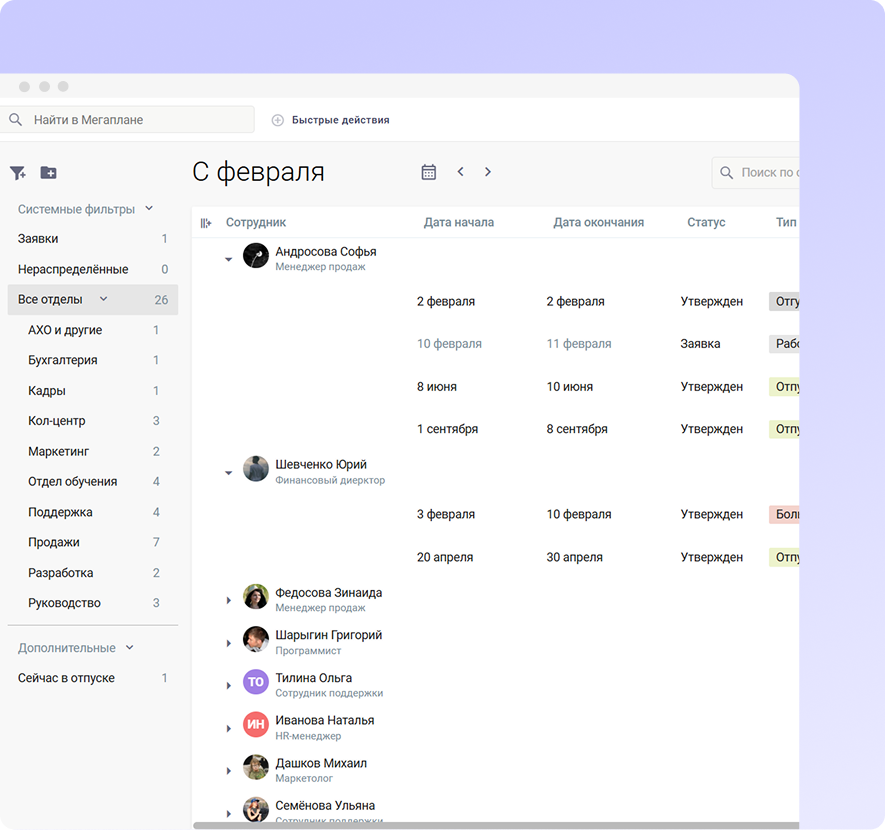Select Бухгалтерия department
This screenshot has width=885, height=830.
coord(93,360)
